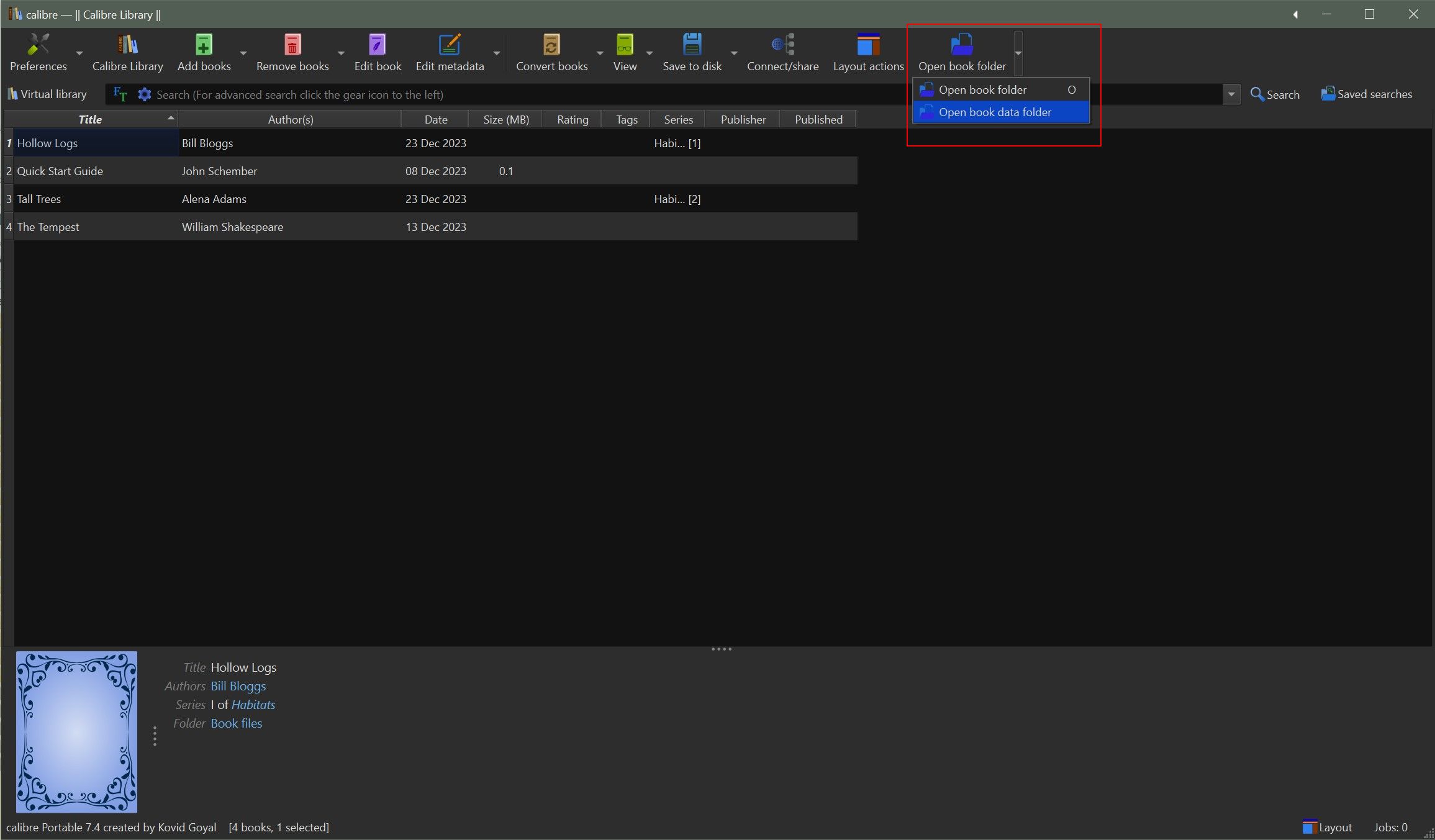Toggle full text search FT icon
The width and height of the screenshot is (1435, 840).
pos(120,94)
